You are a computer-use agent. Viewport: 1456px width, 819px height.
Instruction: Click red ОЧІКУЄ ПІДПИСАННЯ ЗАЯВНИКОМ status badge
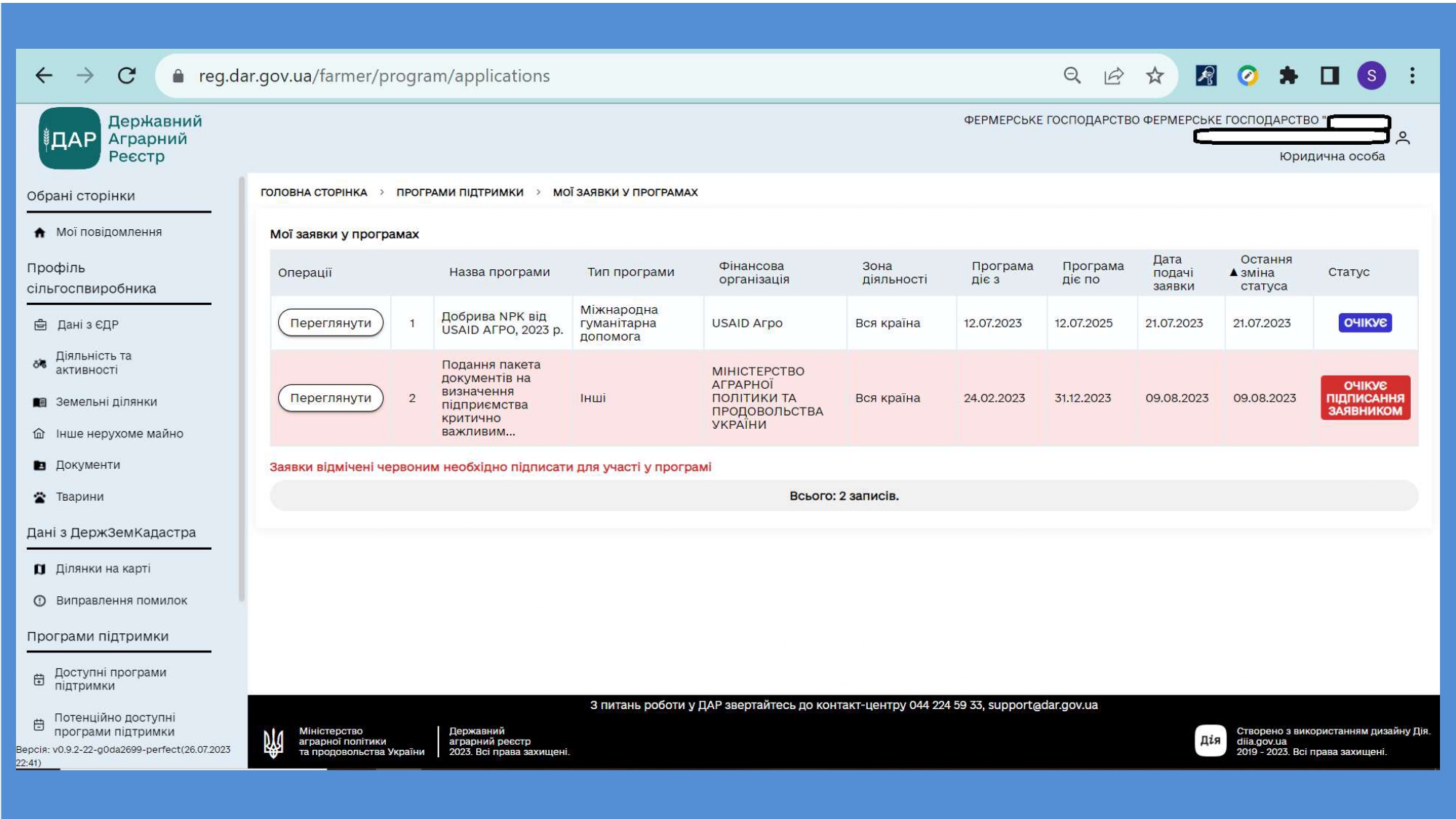(1365, 398)
